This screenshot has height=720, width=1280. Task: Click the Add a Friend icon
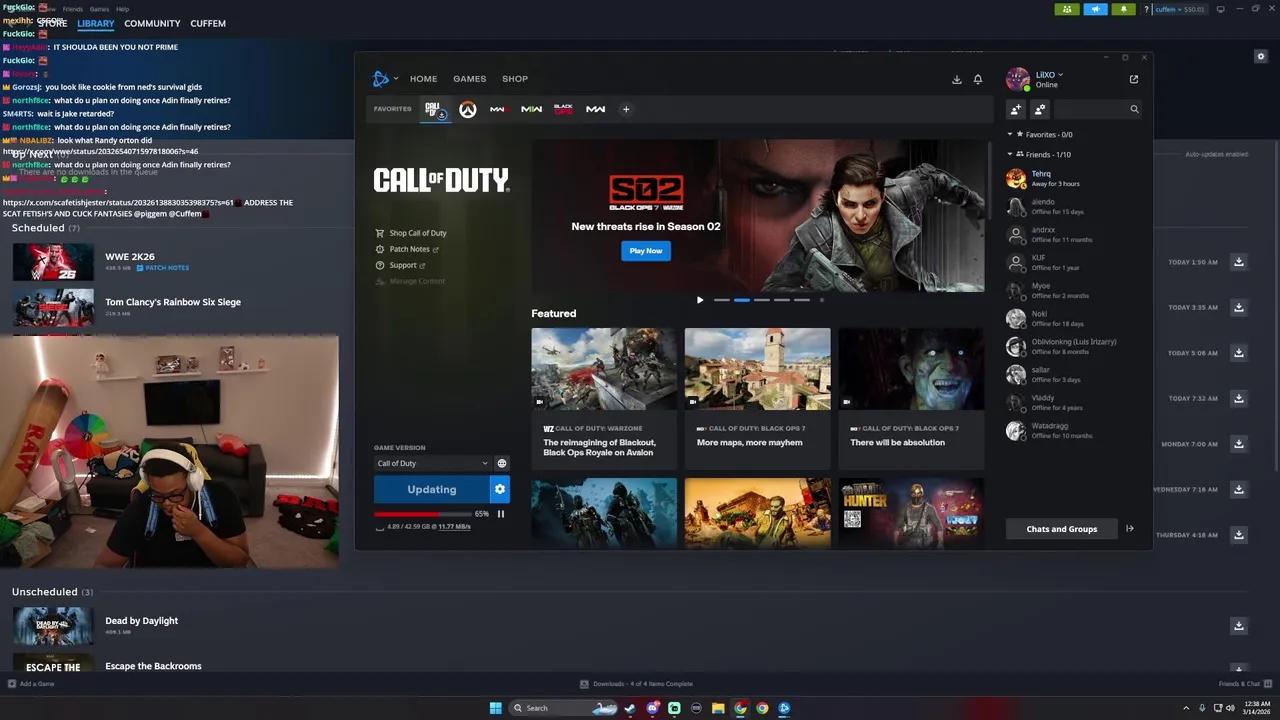coord(1016,109)
